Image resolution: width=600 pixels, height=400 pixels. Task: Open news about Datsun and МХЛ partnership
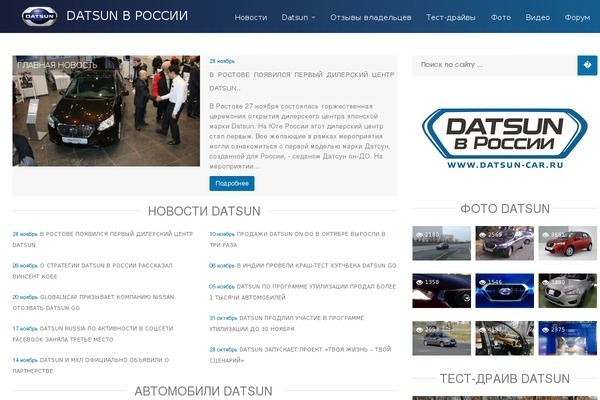[x=91, y=365]
